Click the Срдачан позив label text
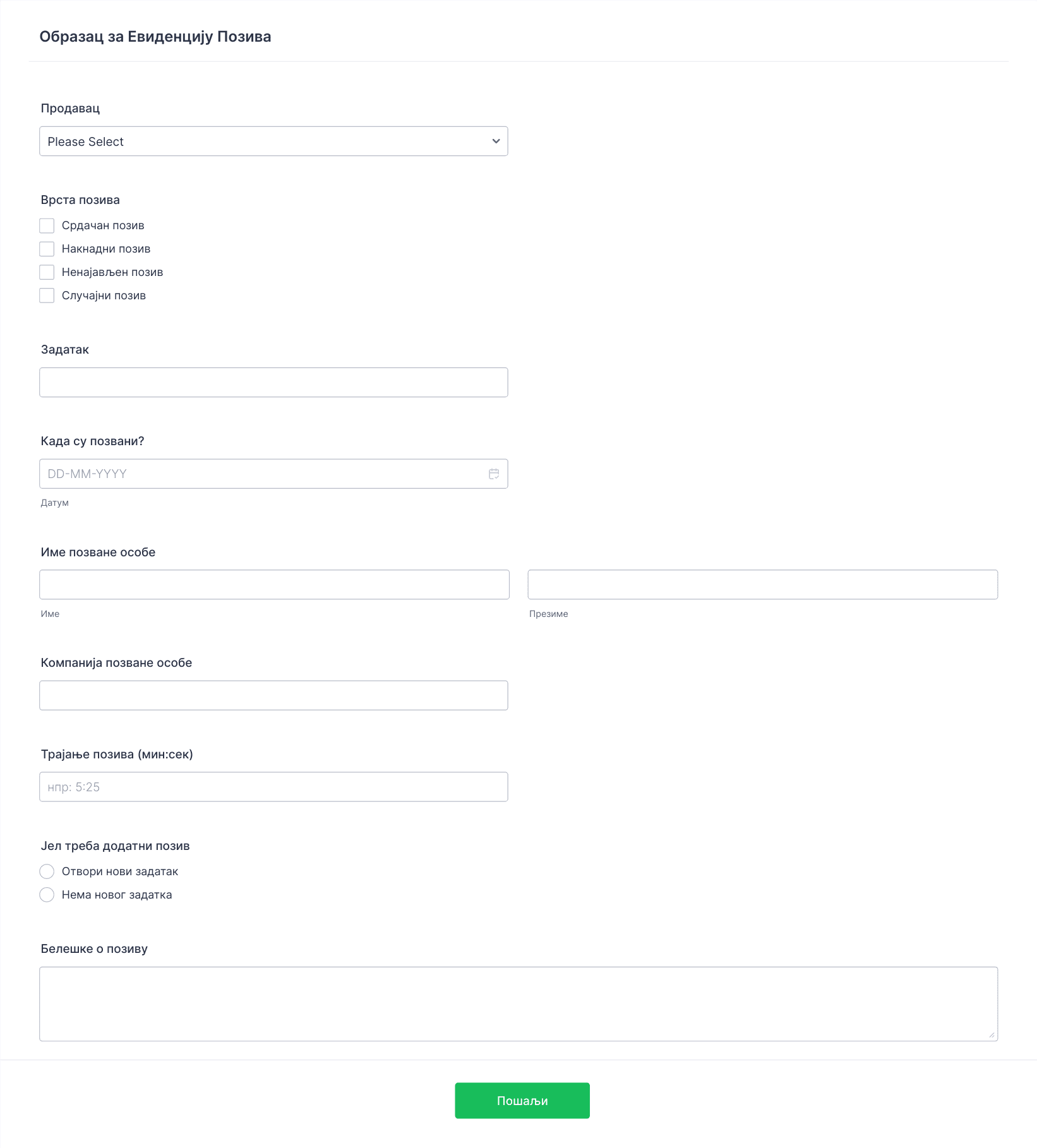1037x1148 pixels. coord(103,225)
